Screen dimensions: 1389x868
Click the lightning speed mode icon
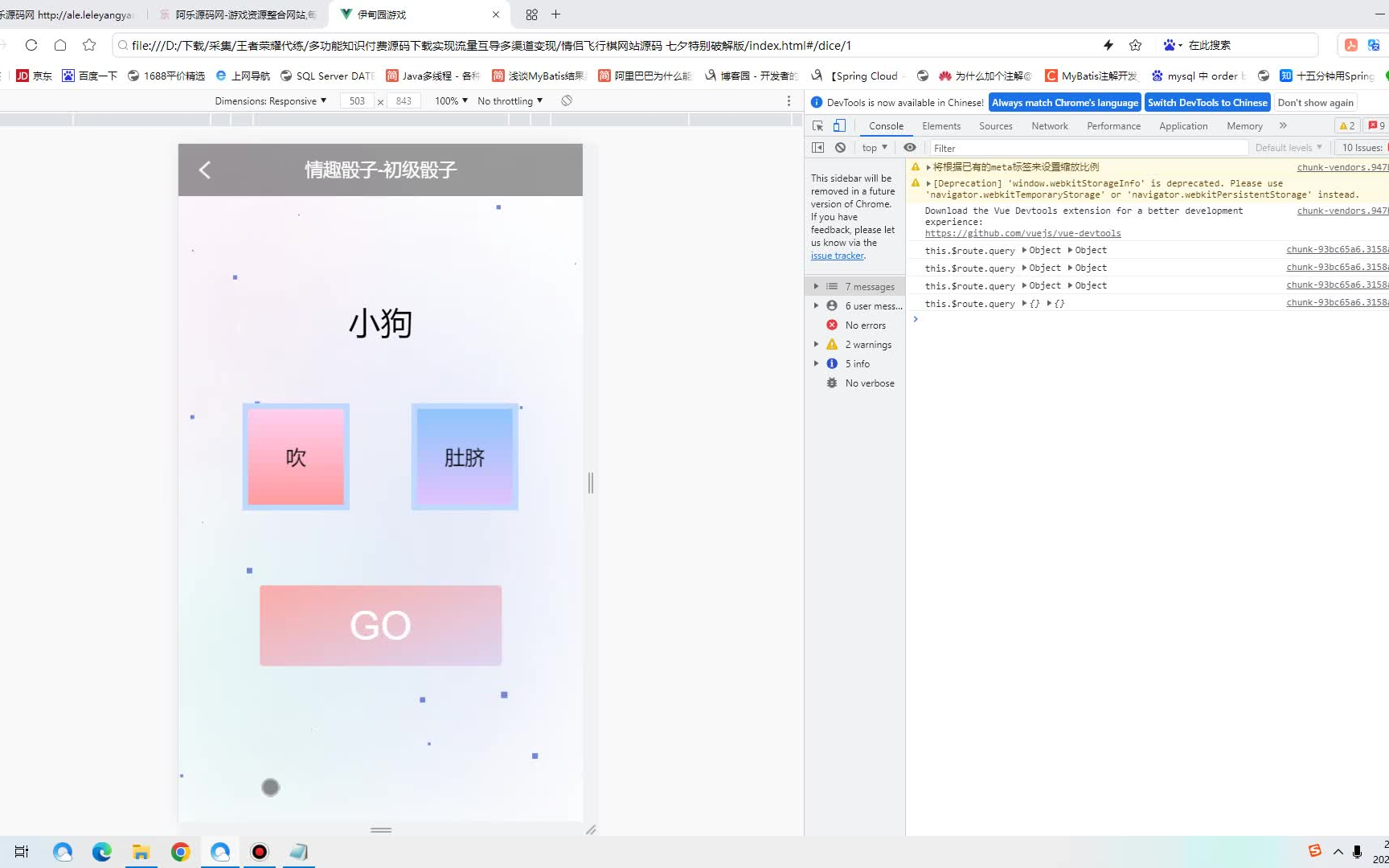(x=1108, y=45)
